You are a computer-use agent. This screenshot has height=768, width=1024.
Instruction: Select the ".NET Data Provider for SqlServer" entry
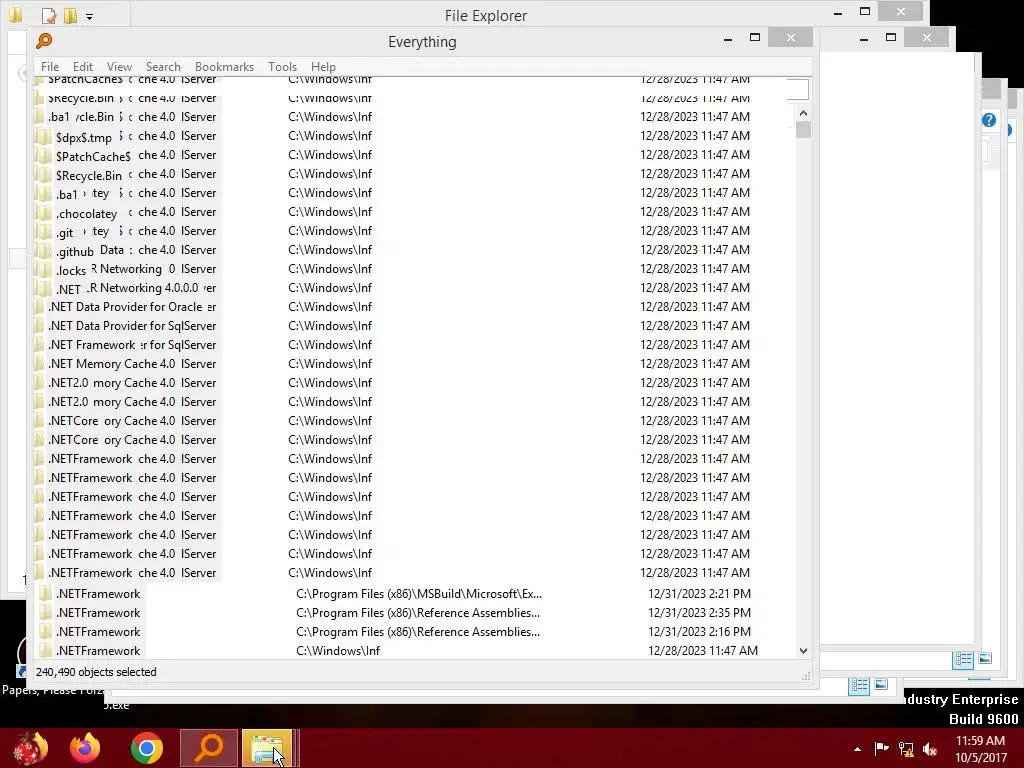(x=132, y=326)
